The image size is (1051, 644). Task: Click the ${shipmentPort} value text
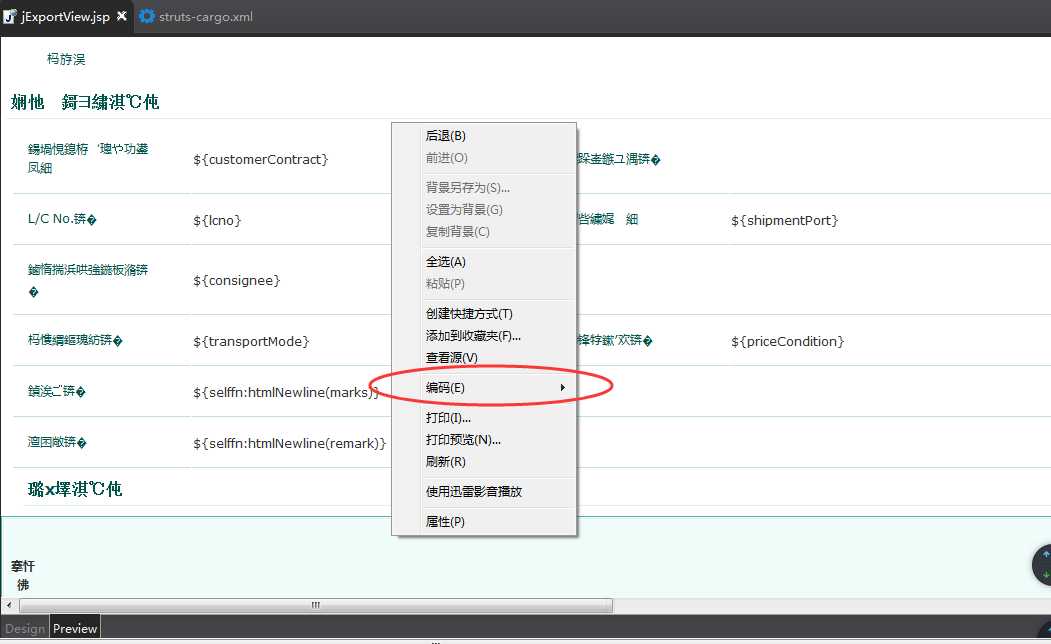click(784, 220)
